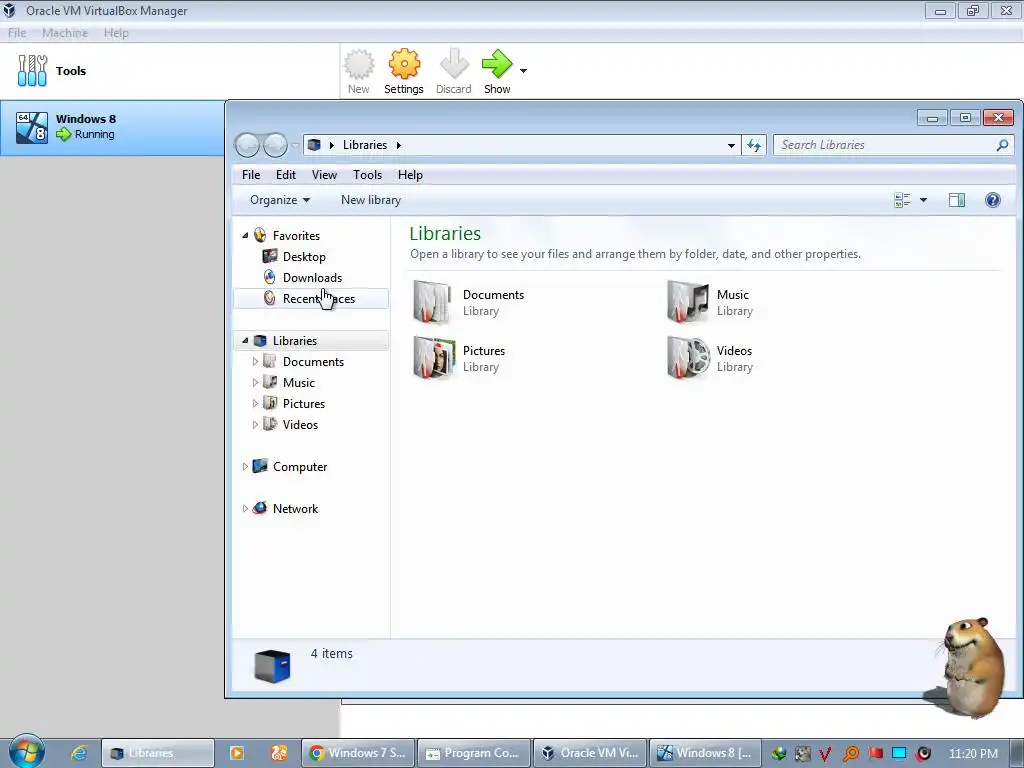This screenshot has width=1024, height=768.
Task: Select Downloads under Favorites
Action: coord(312,278)
